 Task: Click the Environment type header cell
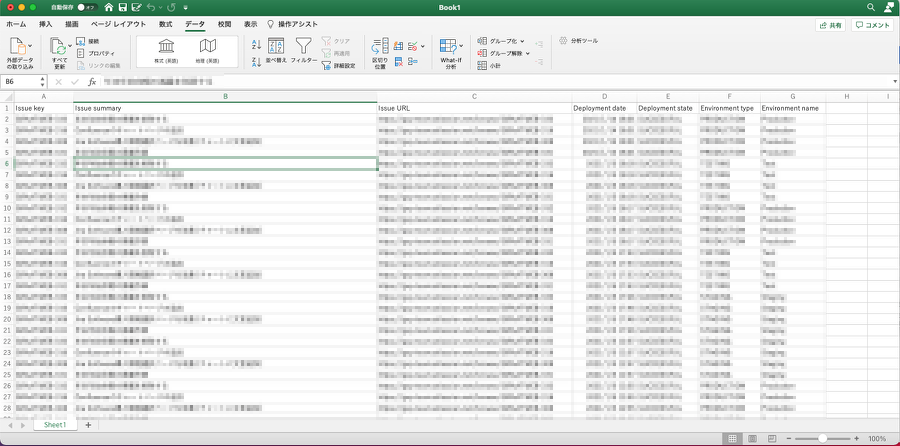click(729, 108)
